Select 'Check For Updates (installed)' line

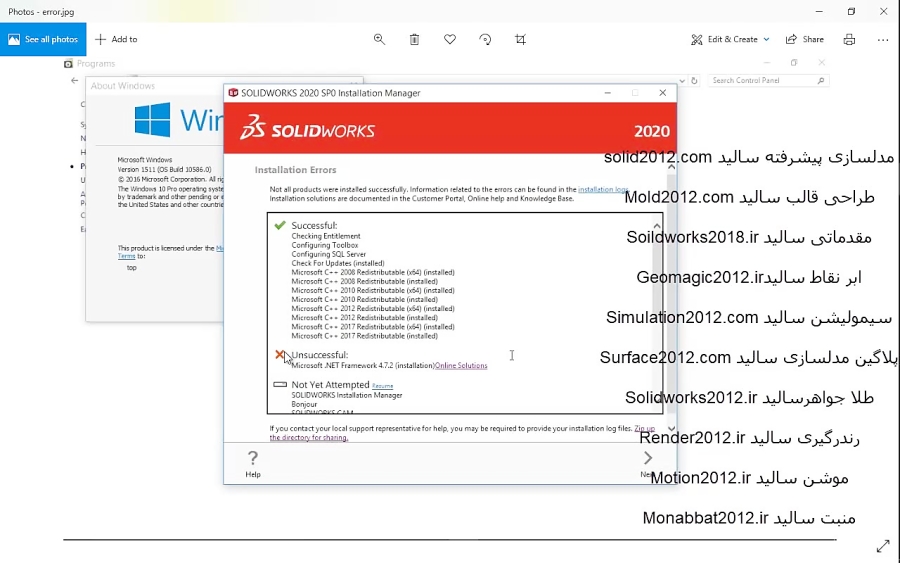(338, 263)
